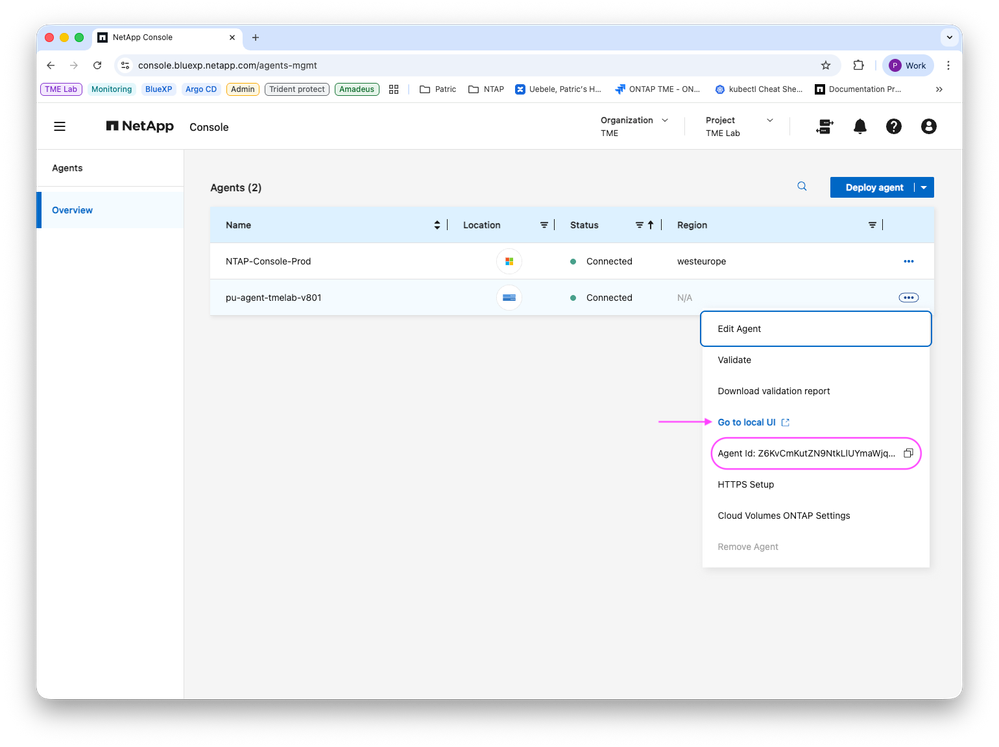Go back in browser
The height and width of the screenshot is (747, 999).
pyautogui.click(x=51, y=65)
